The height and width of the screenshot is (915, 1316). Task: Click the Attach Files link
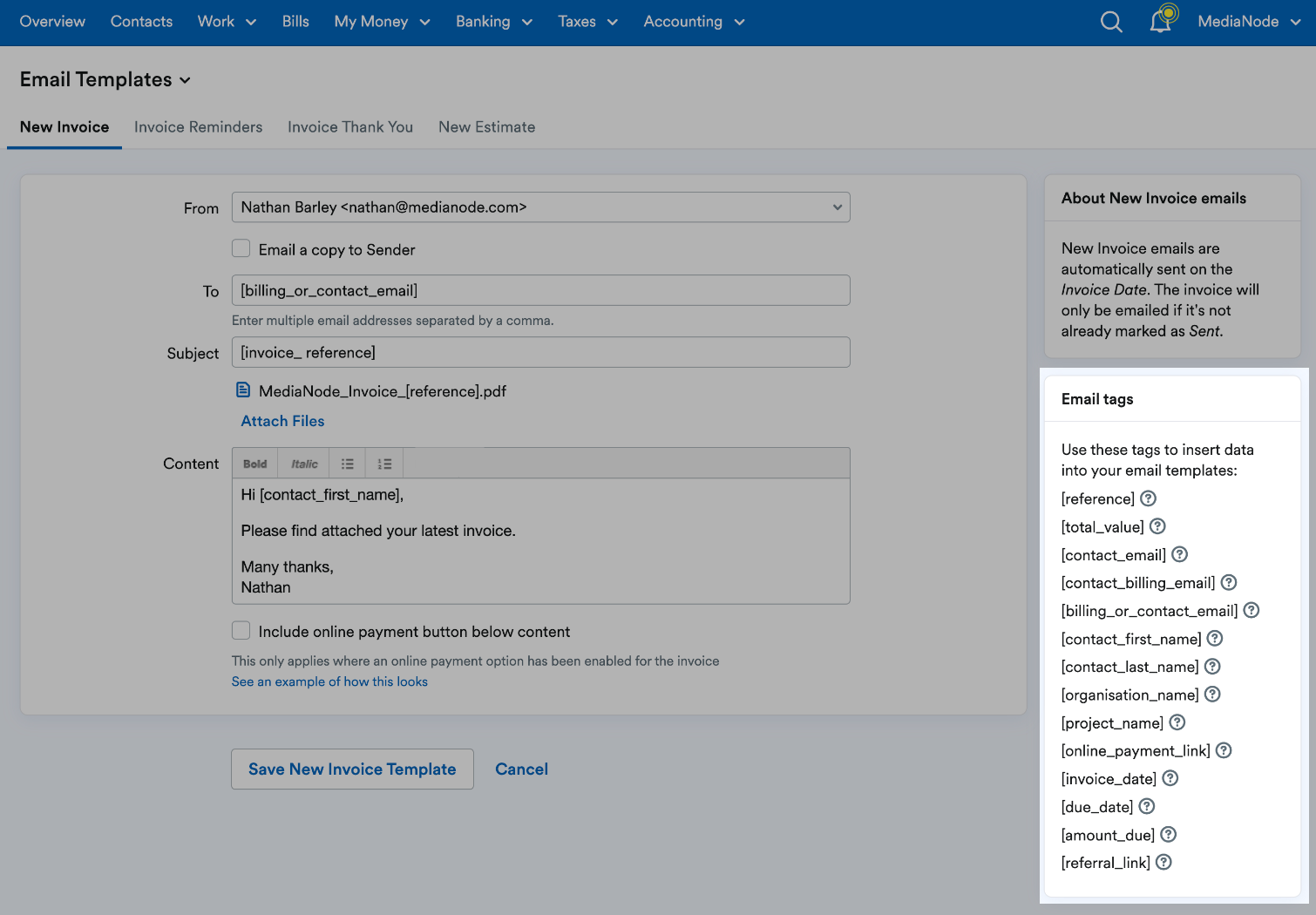[282, 421]
